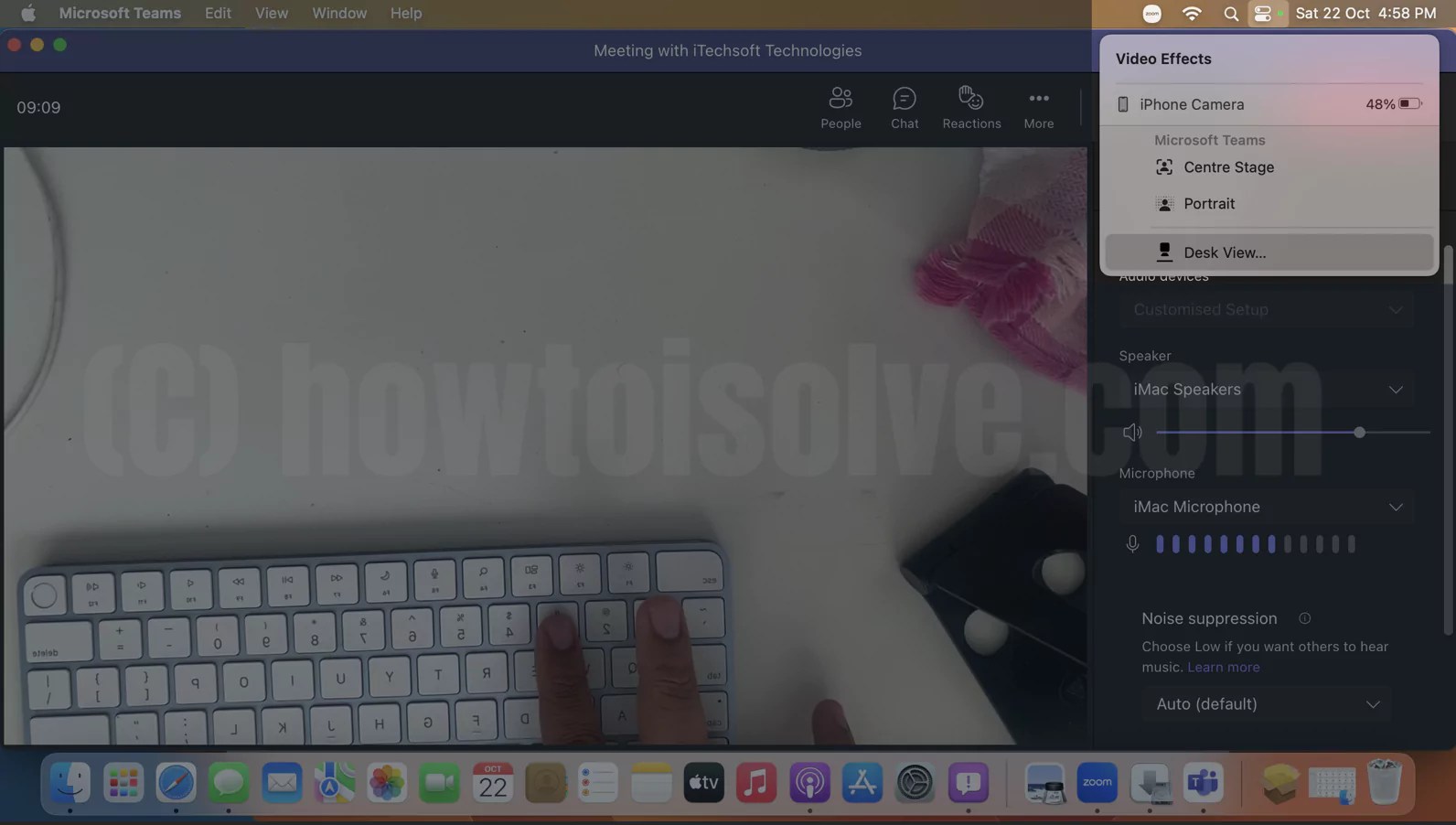1456x825 pixels.
Task: Click the iPhone Camera row
Action: click(1269, 104)
